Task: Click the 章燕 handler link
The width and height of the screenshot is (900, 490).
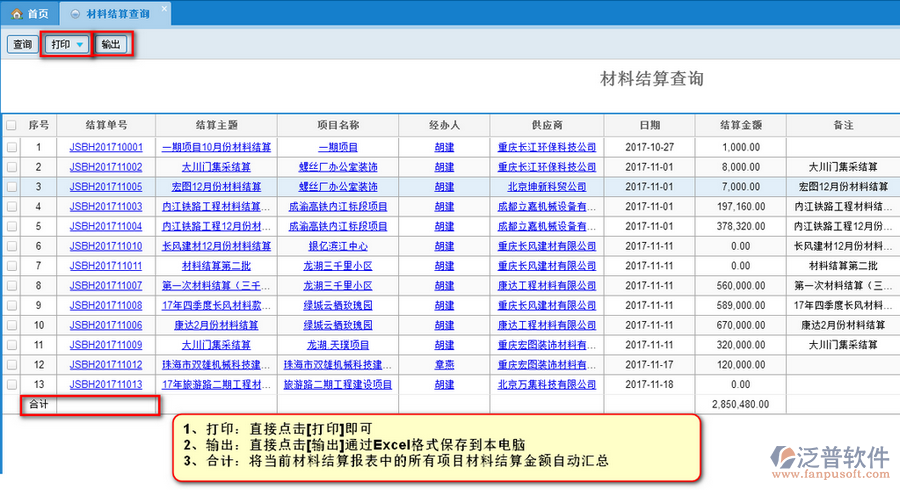Action: click(x=444, y=364)
